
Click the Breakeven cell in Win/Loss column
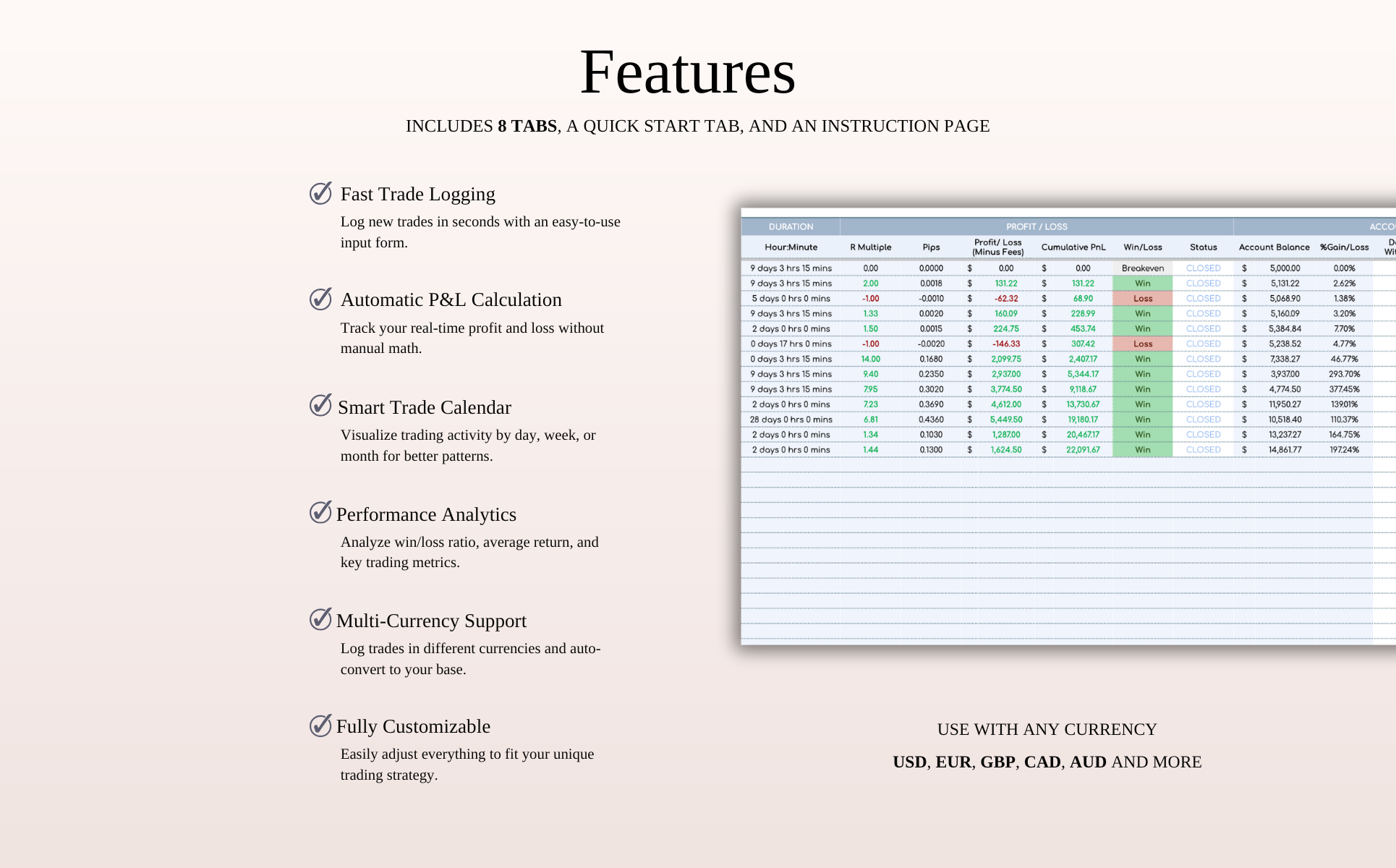pyautogui.click(x=1143, y=268)
